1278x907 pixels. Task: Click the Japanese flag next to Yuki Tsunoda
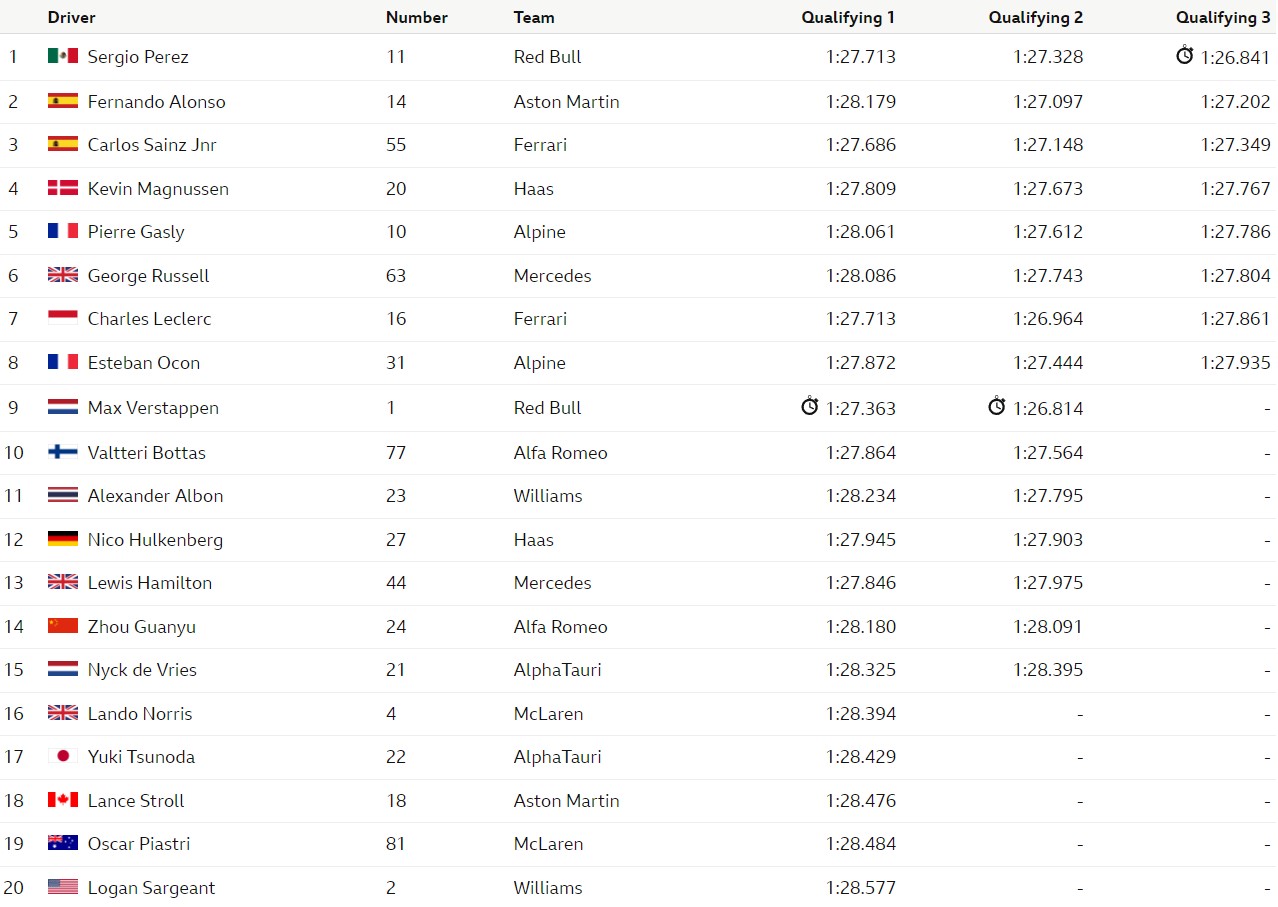63,756
